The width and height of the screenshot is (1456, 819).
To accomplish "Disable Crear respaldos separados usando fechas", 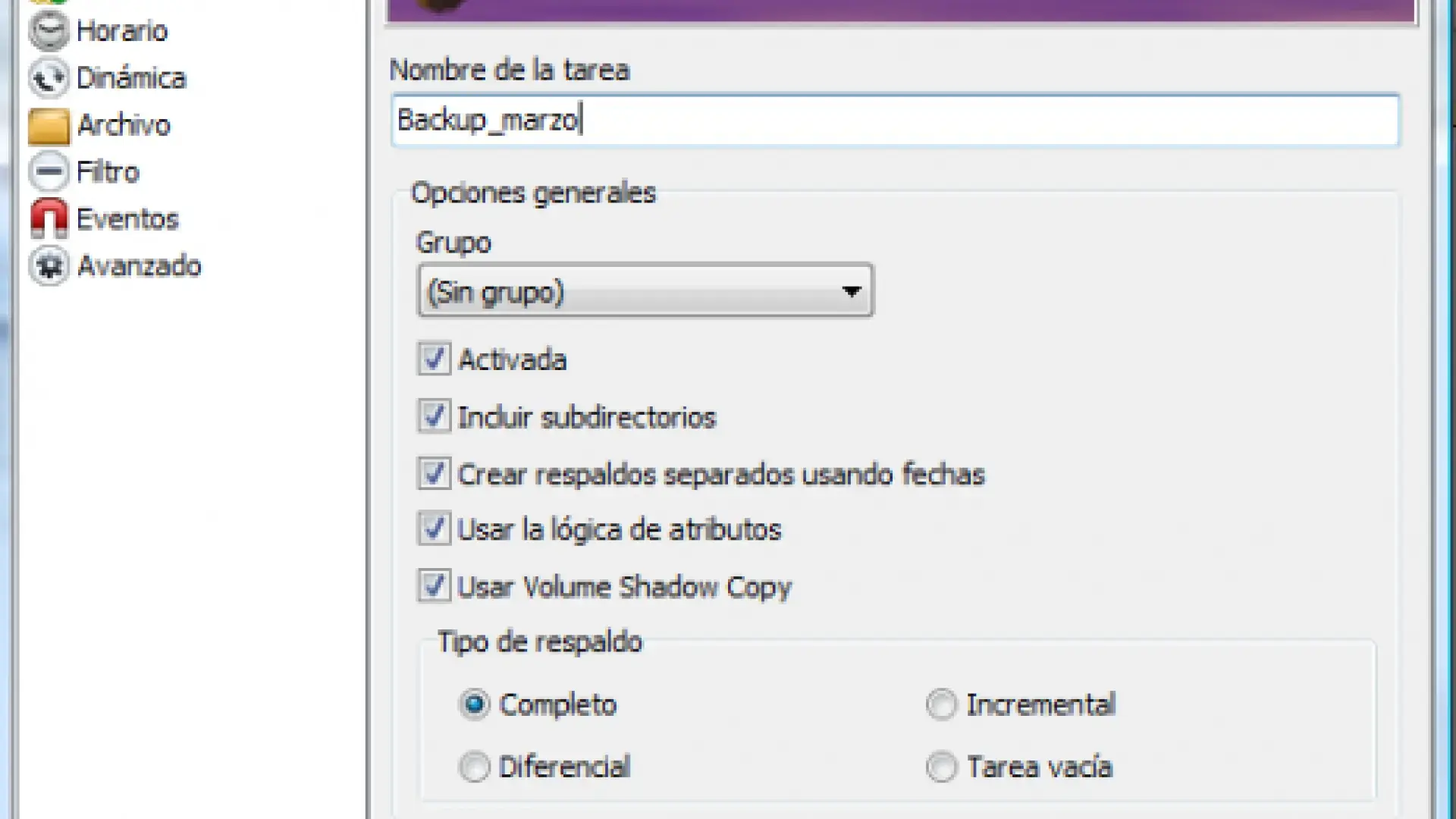I will (434, 473).
